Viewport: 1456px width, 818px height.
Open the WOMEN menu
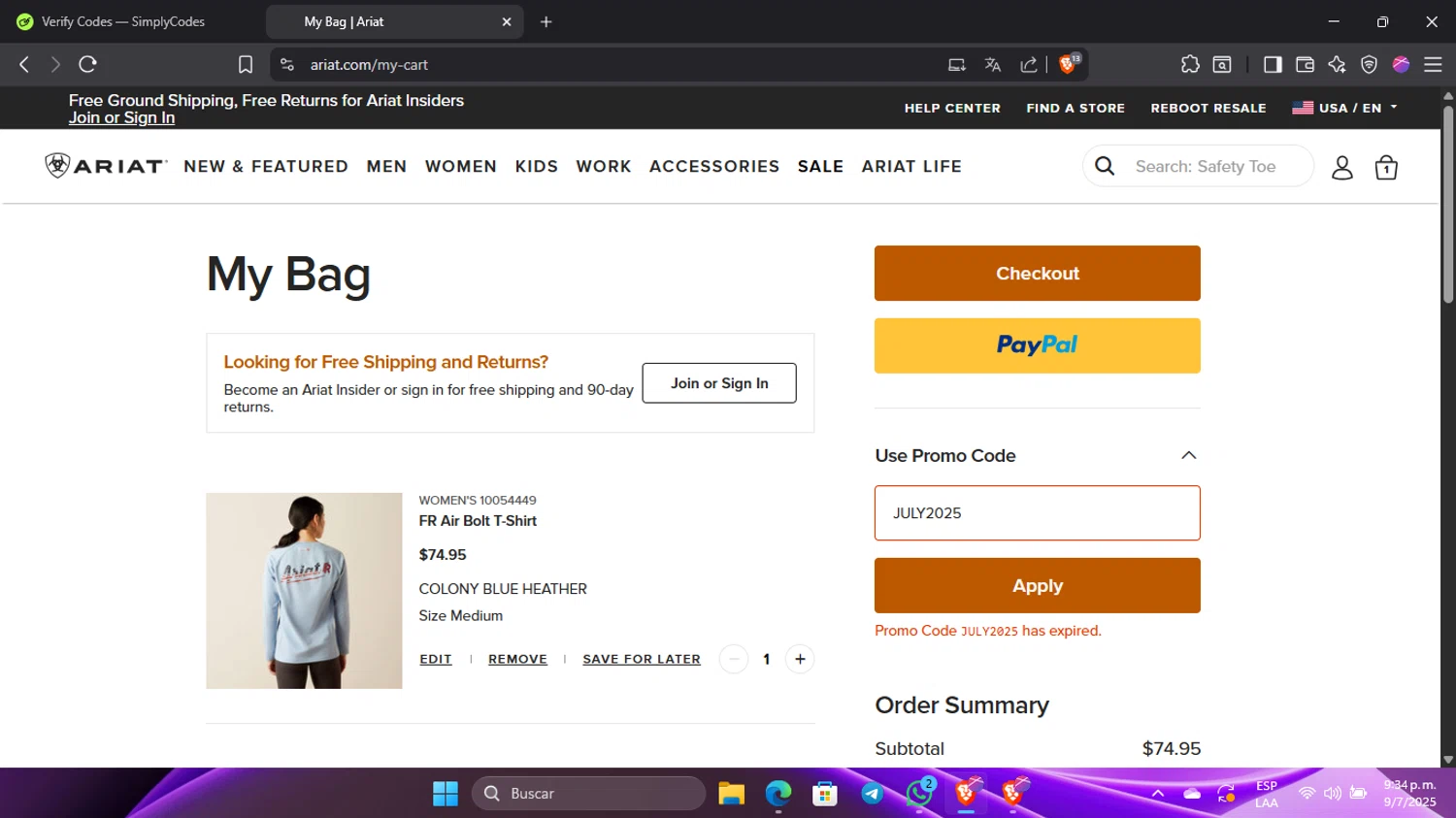click(x=461, y=167)
